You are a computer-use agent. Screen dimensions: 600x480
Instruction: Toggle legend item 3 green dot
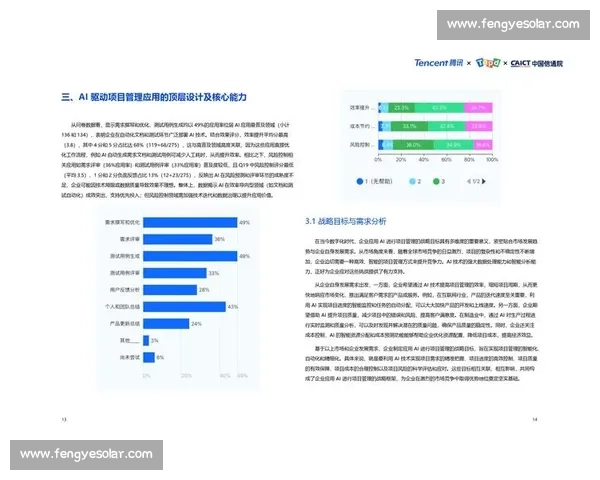tap(436, 181)
